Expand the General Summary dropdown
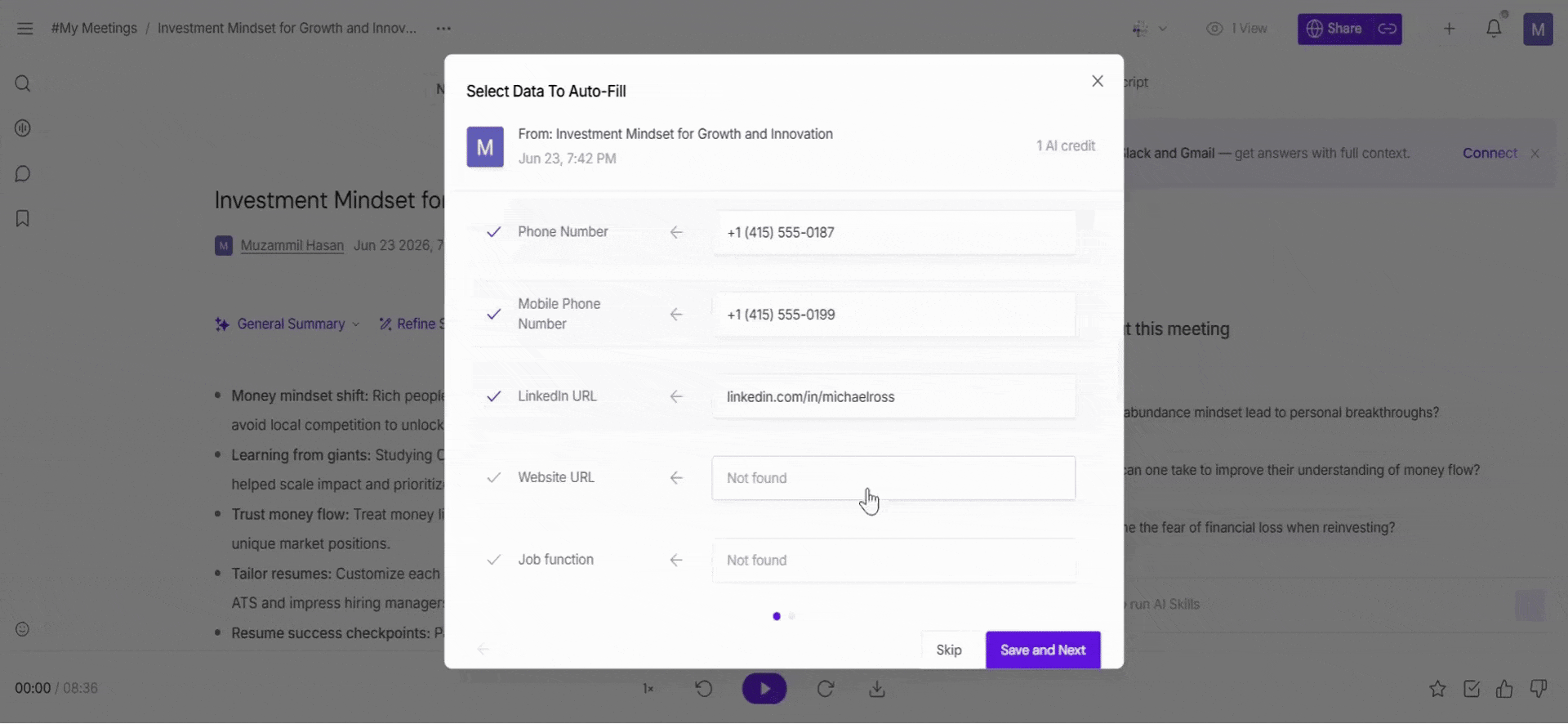The image size is (1568, 724). 287,324
